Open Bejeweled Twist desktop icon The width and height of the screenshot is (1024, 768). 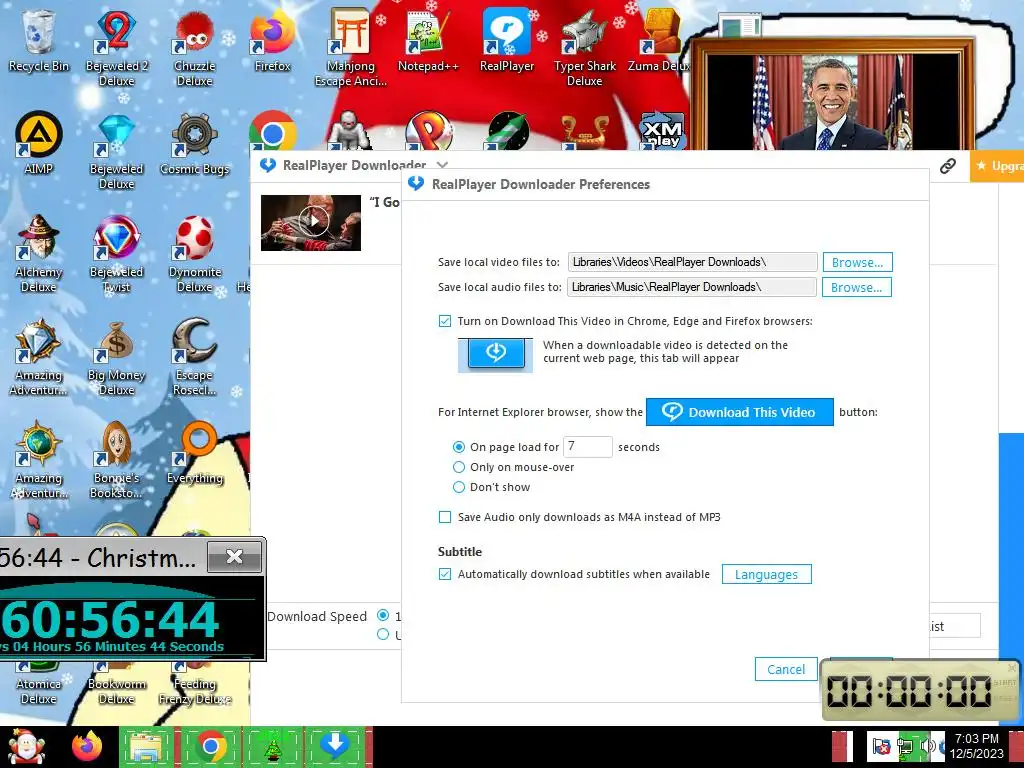point(116,253)
